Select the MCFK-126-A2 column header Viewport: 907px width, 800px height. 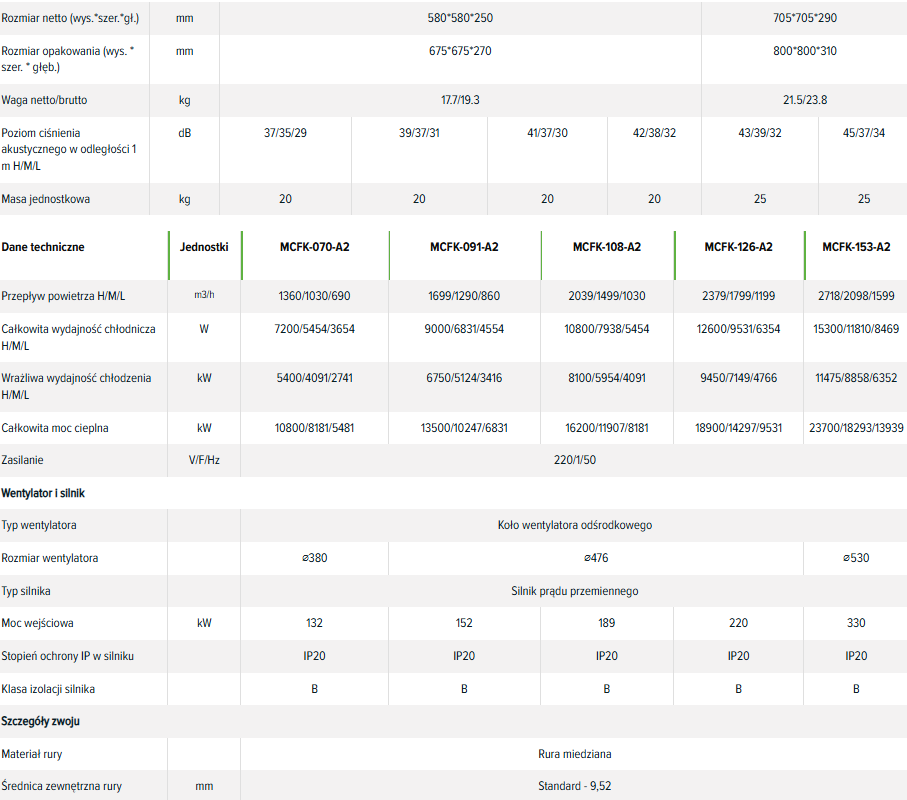[738, 247]
